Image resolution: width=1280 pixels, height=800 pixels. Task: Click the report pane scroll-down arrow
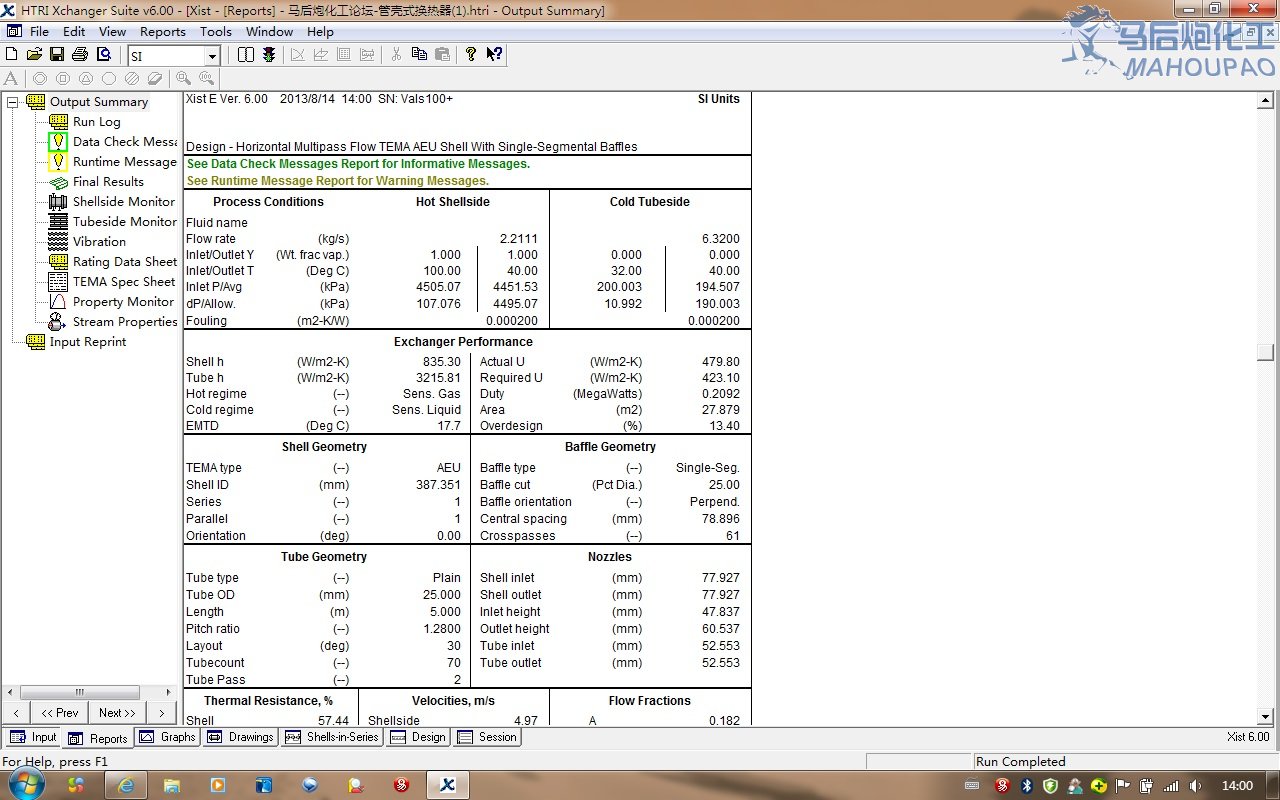point(1266,716)
